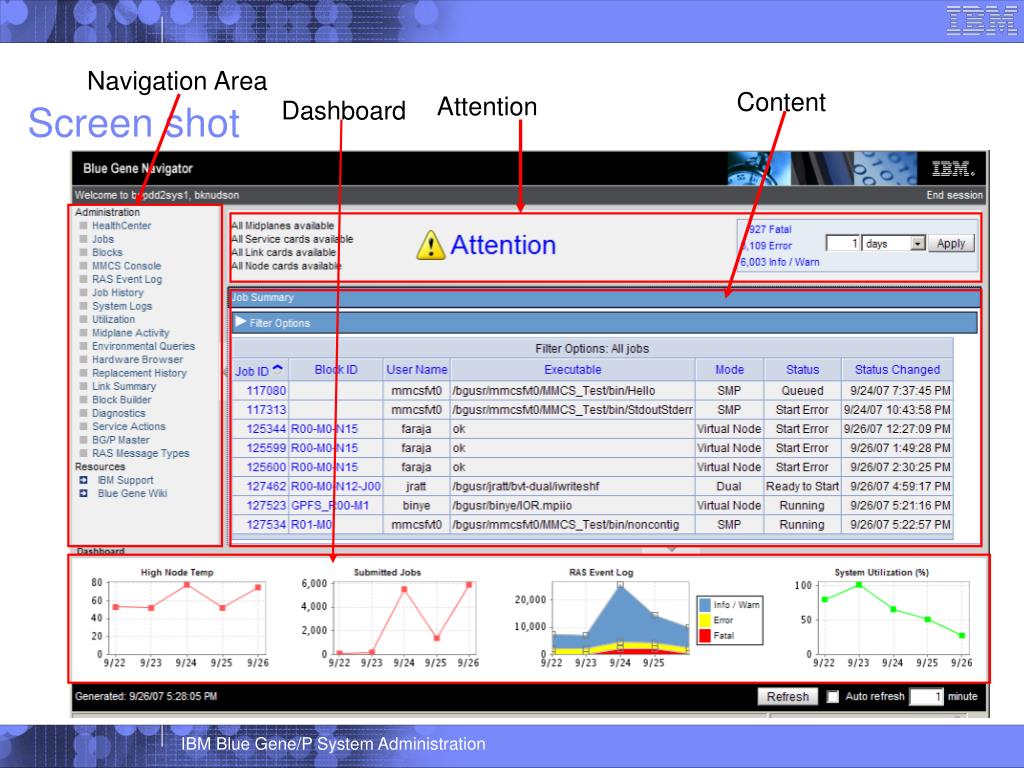Click the Blue Gene Wiki arrow icon
This screenshot has width=1024, height=768.
coord(83,493)
